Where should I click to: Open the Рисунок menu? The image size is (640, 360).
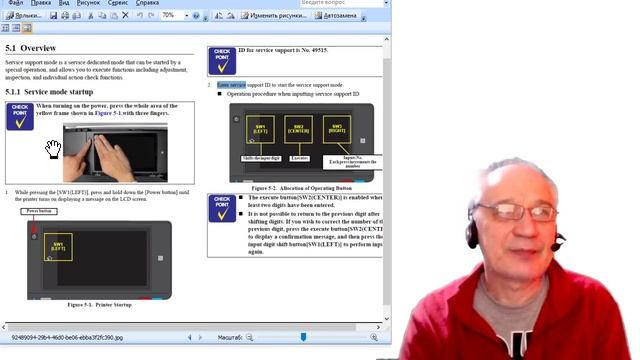click(88, 2)
